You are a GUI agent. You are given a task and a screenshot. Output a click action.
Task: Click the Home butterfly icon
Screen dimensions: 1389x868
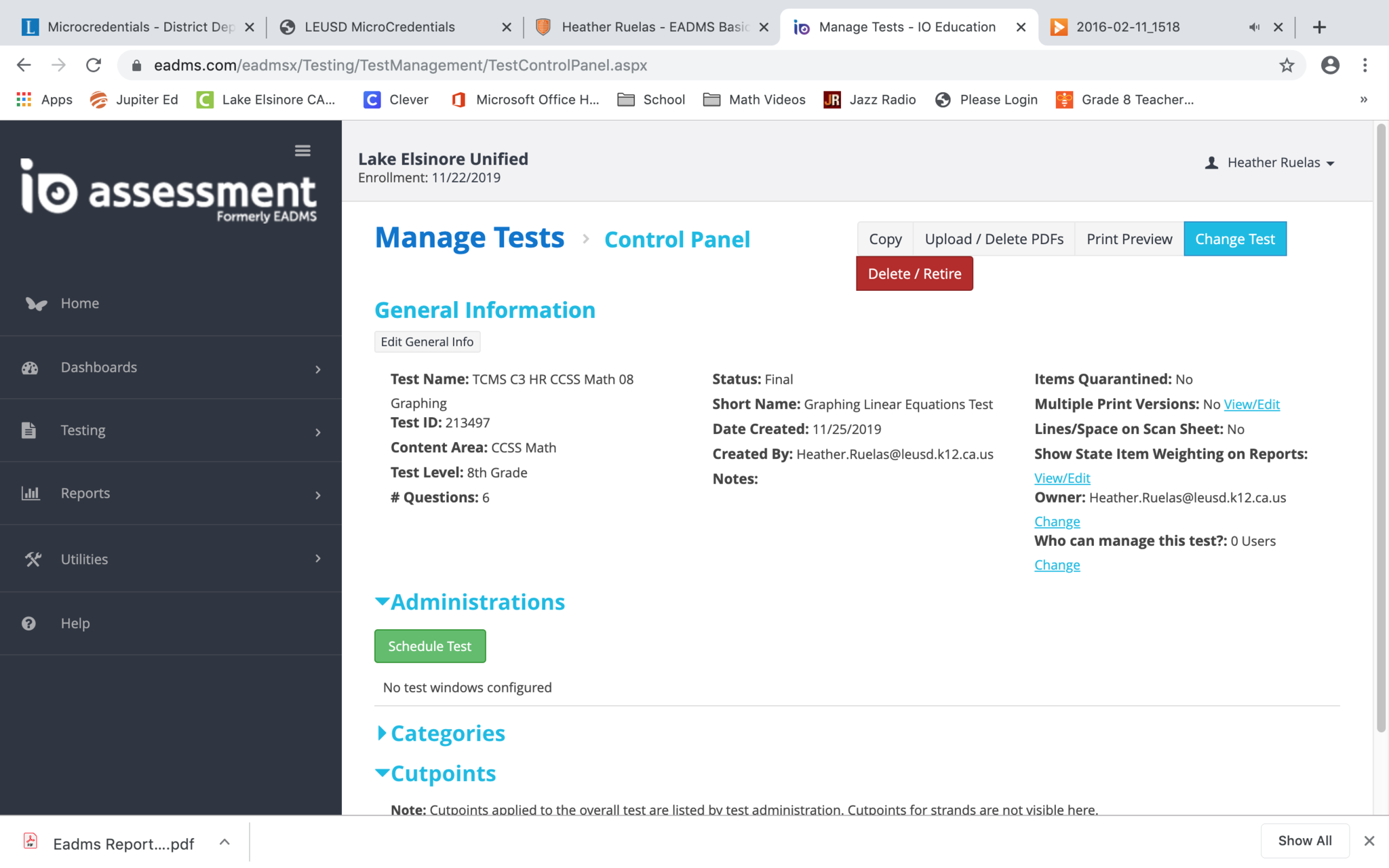(35, 304)
